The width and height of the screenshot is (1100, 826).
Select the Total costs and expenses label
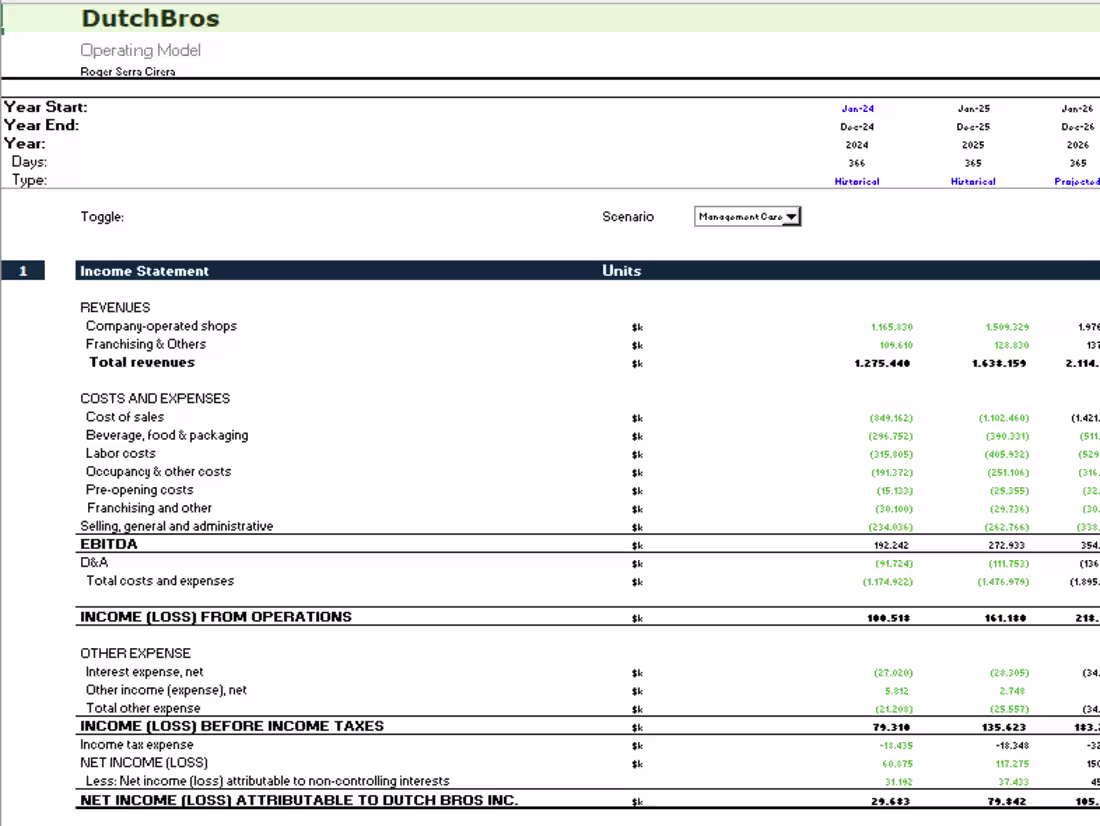point(160,581)
